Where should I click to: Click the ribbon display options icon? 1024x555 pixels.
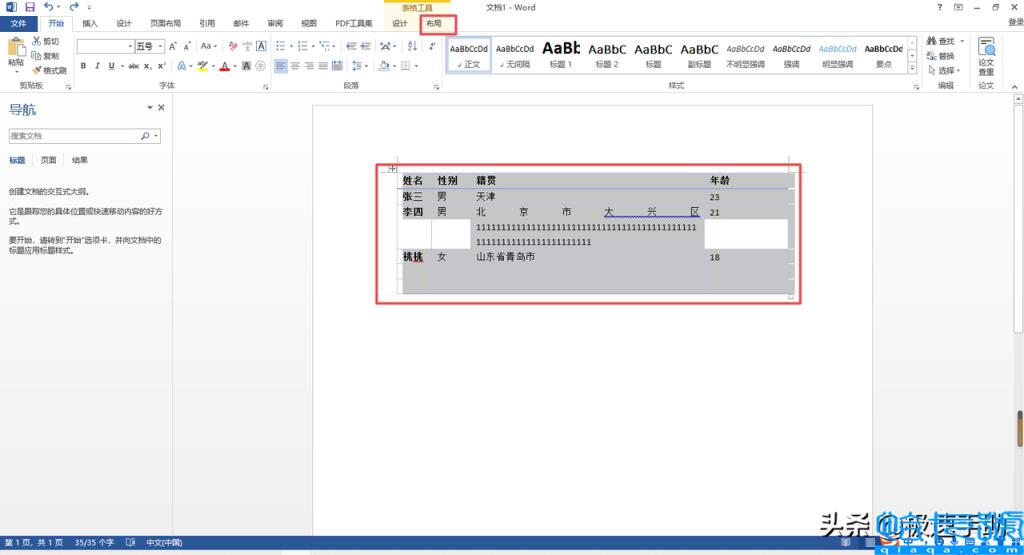coord(958,7)
